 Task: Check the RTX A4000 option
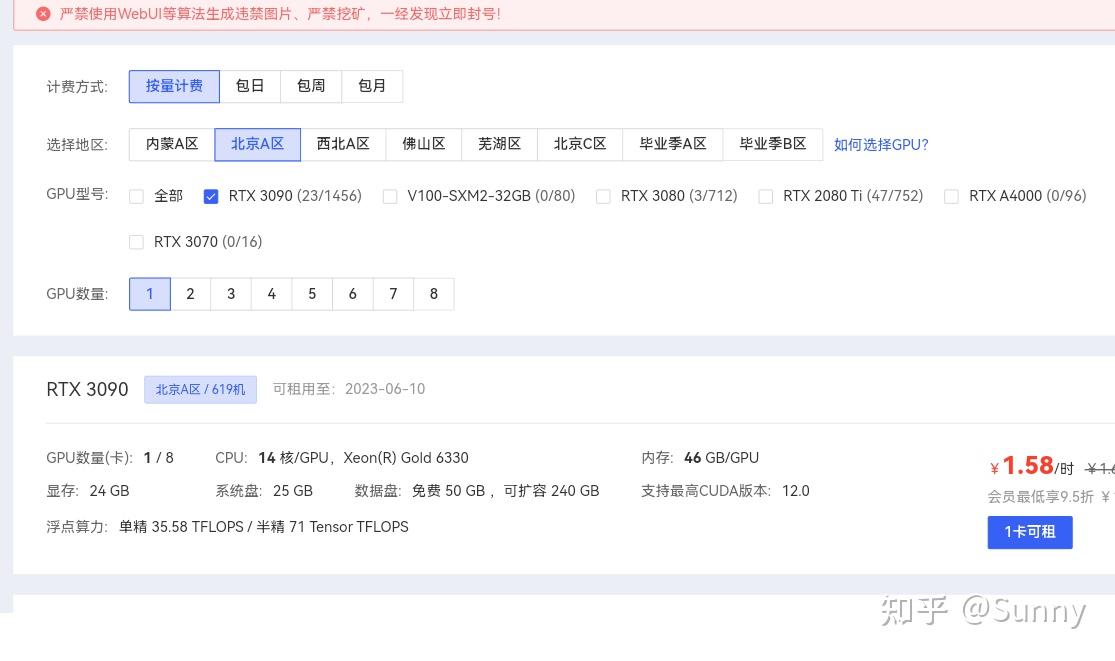[x=951, y=197]
